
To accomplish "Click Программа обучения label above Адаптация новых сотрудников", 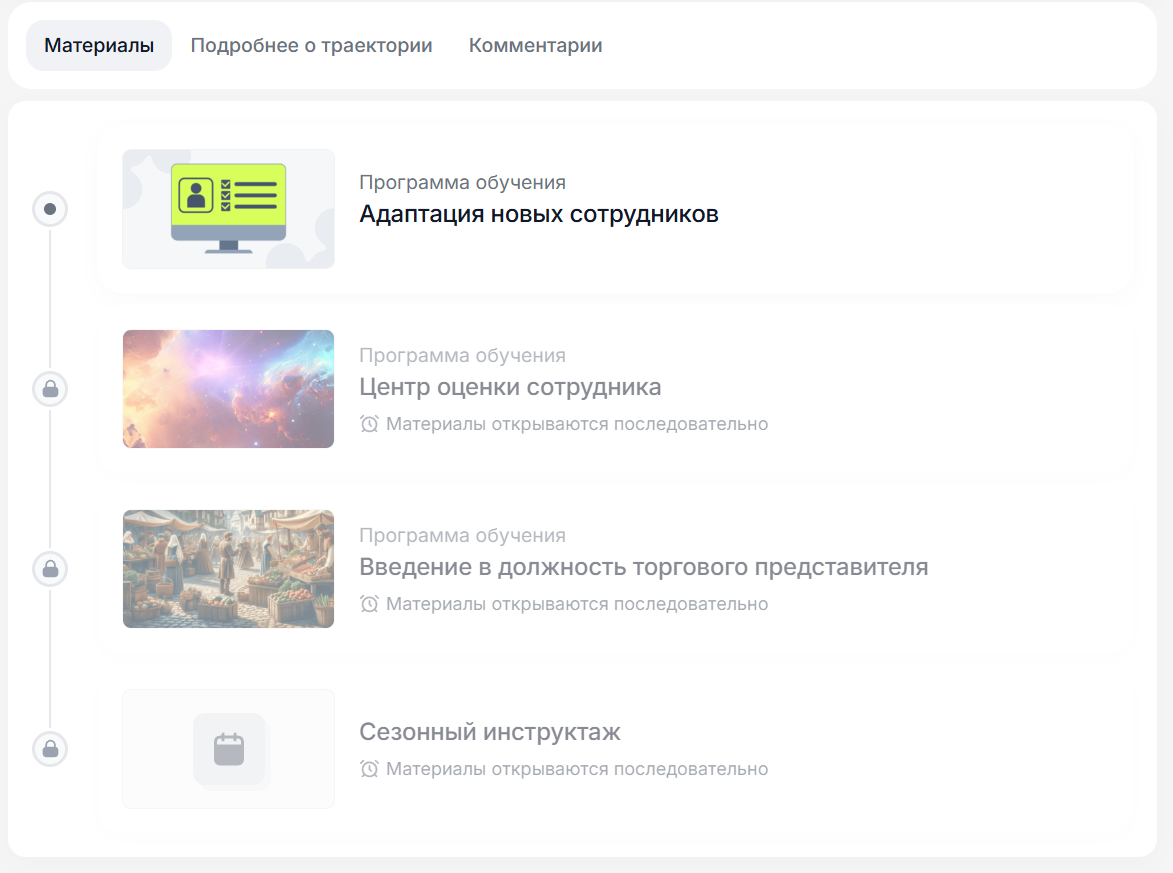I will (x=462, y=183).
